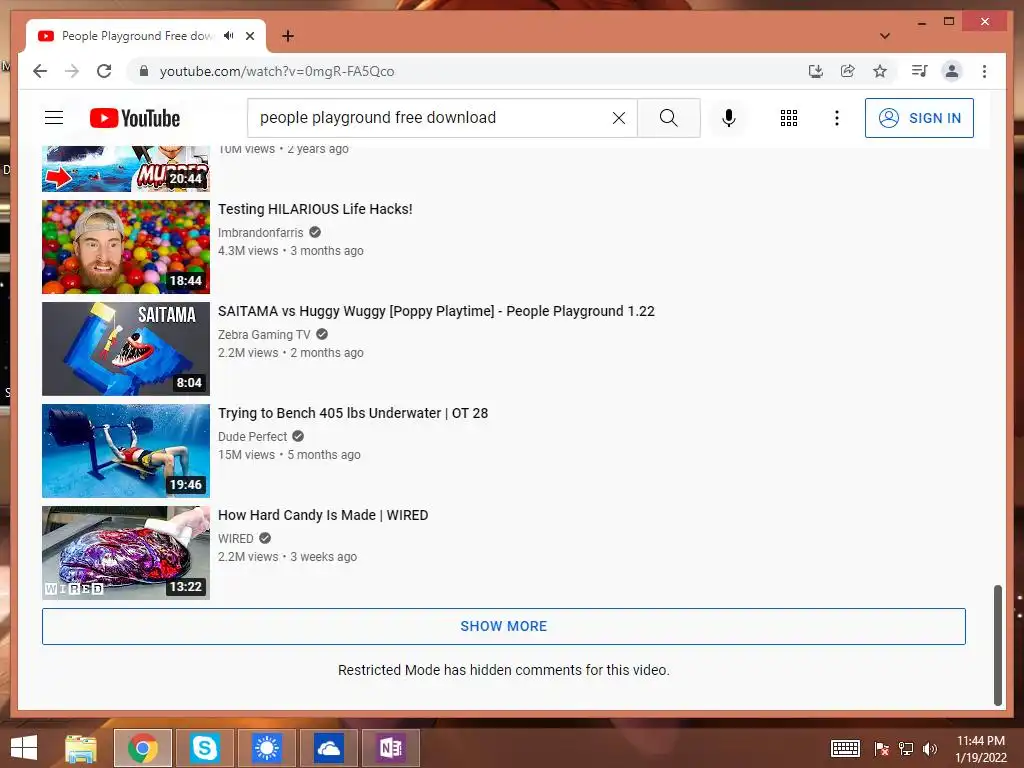Bookmark this page with the star
1024x768 pixels.
(x=880, y=71)
